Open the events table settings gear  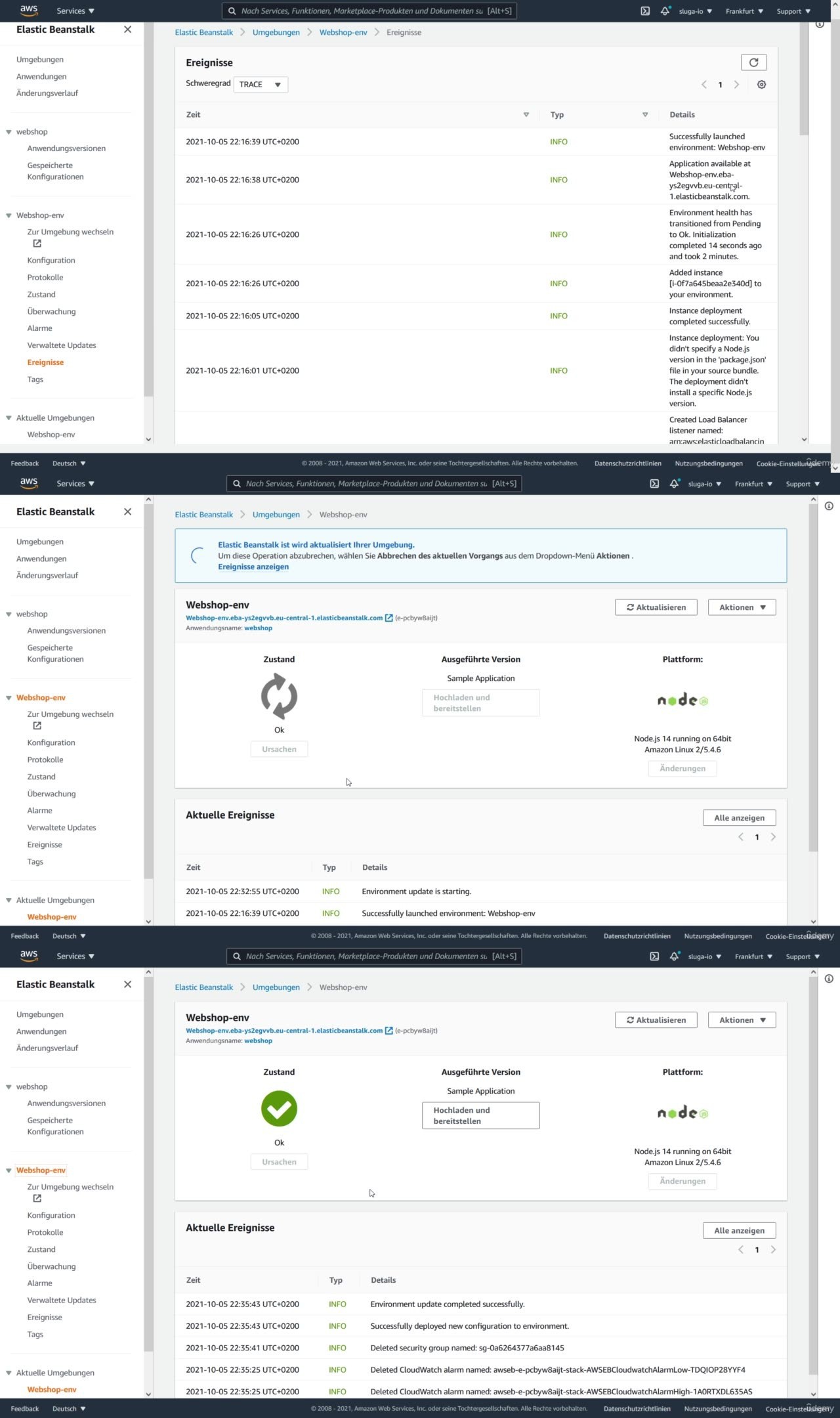click(761, 85)
